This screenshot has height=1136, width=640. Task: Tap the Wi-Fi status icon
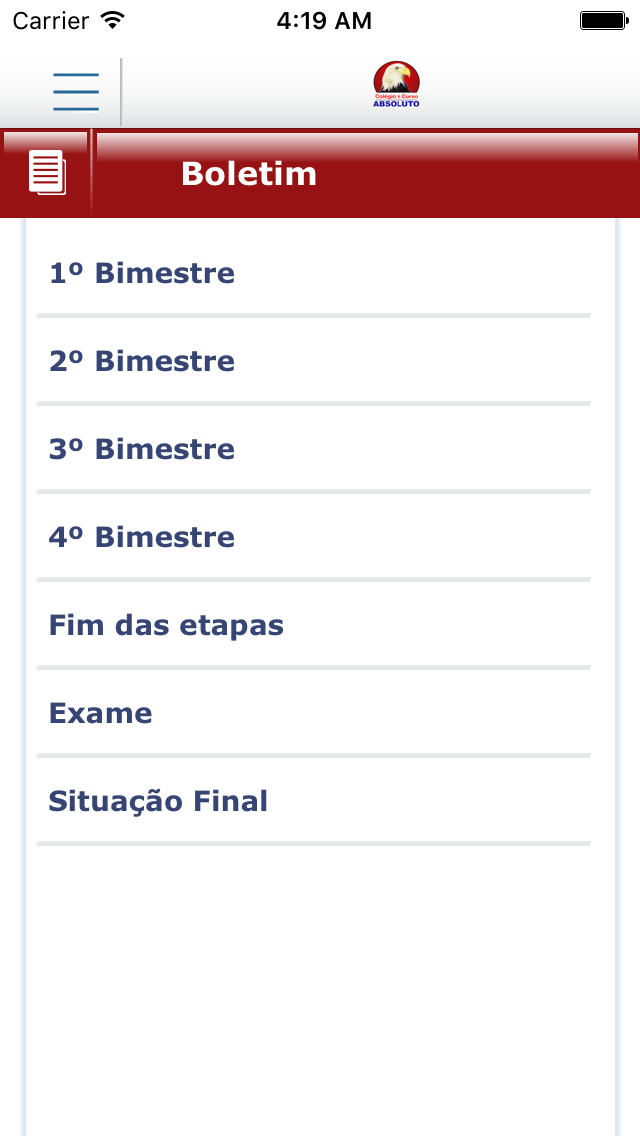click(x=113, y=20)
